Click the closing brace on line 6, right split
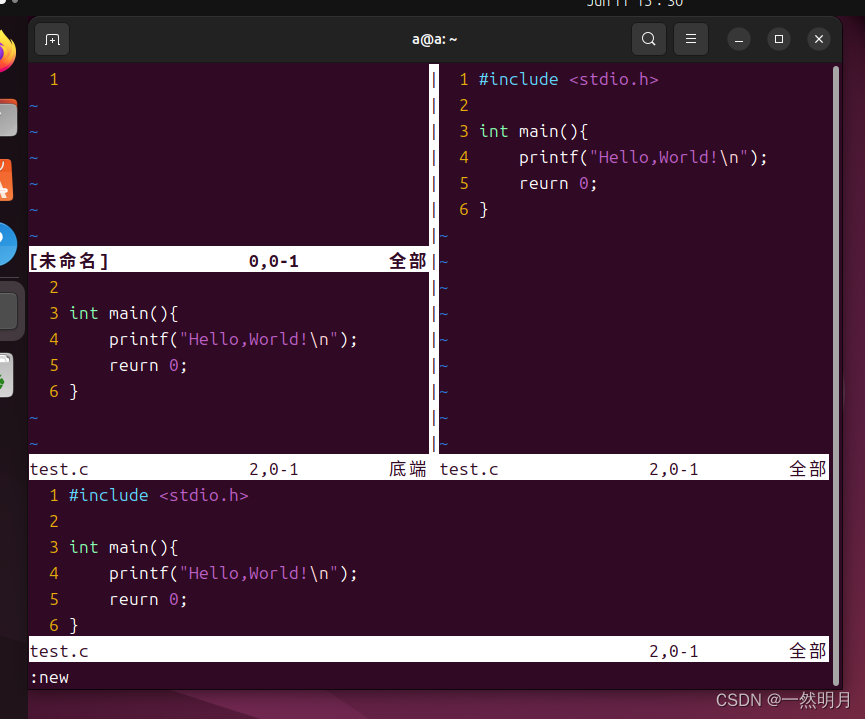This screenshot has height=719, width=865. 484,210
